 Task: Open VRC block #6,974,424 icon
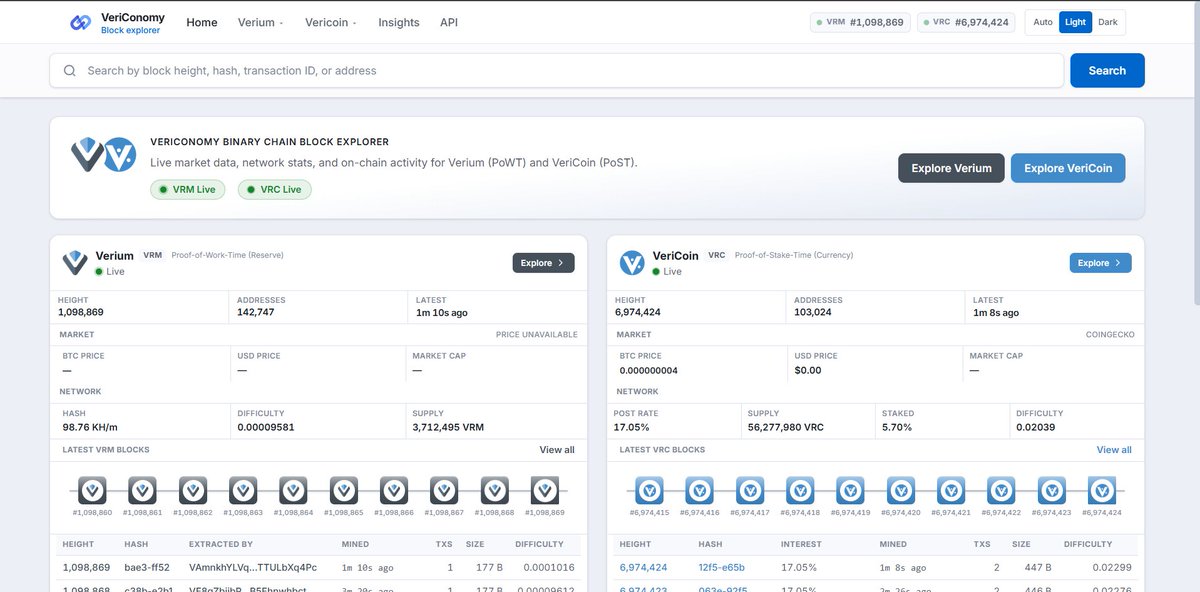(1102, 490)
